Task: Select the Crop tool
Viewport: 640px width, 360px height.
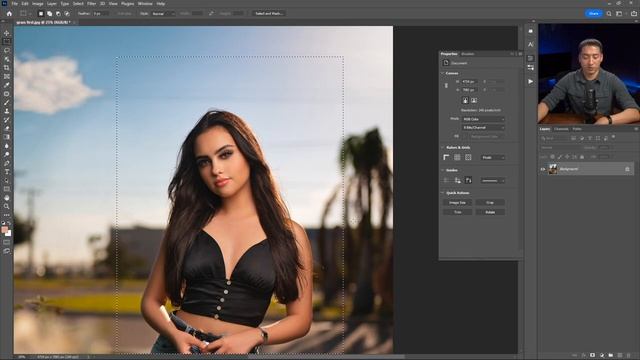Action: [7, 68]
